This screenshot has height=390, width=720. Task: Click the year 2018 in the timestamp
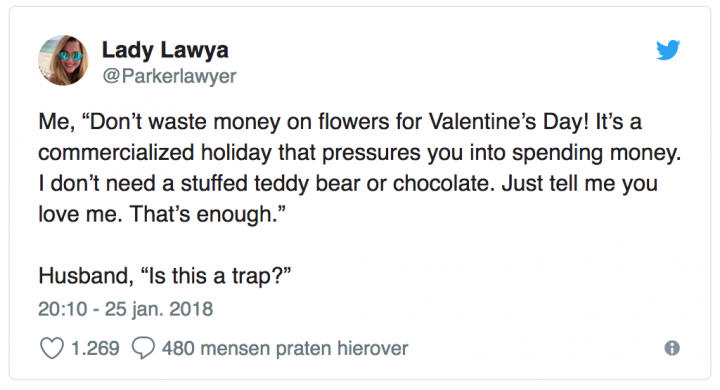coord(191,309)
